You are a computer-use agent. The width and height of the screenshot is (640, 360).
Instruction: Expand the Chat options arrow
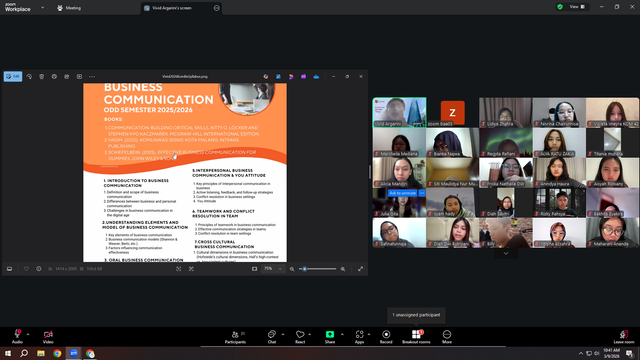283,334
